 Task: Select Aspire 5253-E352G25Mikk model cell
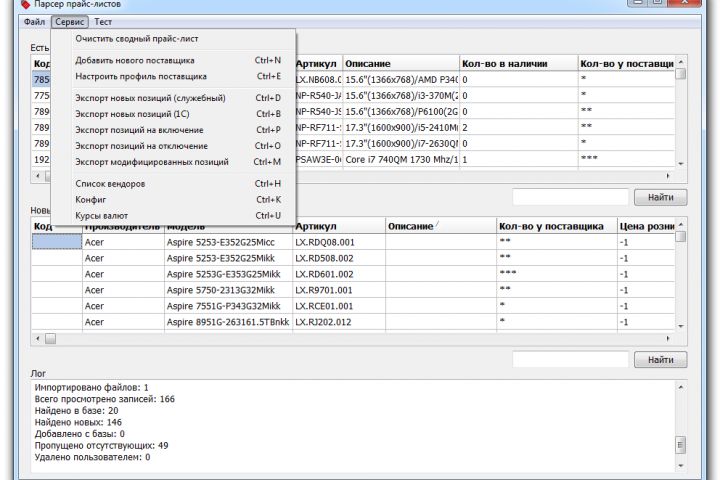coord(228,258)
